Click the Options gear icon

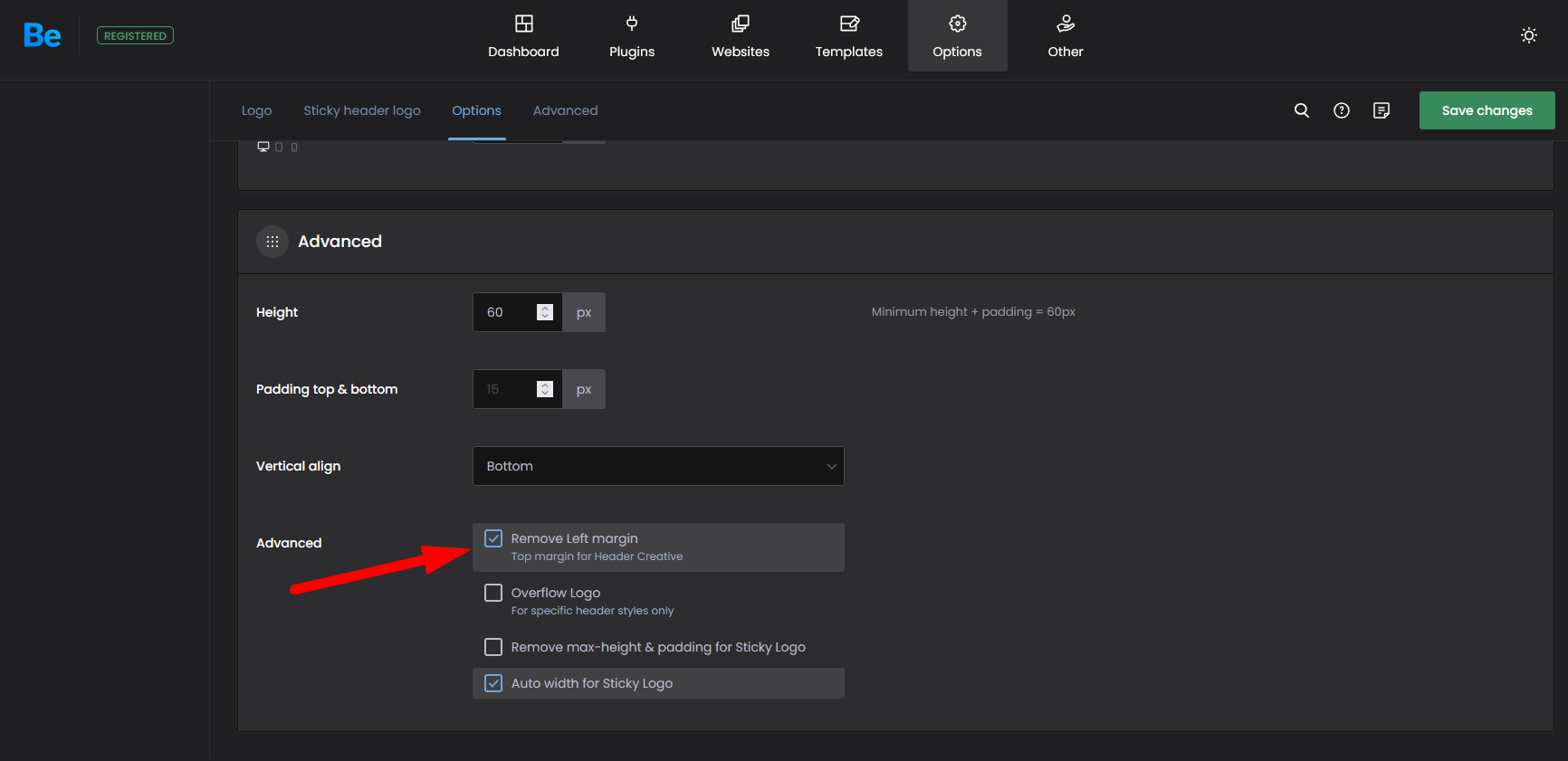[958, 24]
